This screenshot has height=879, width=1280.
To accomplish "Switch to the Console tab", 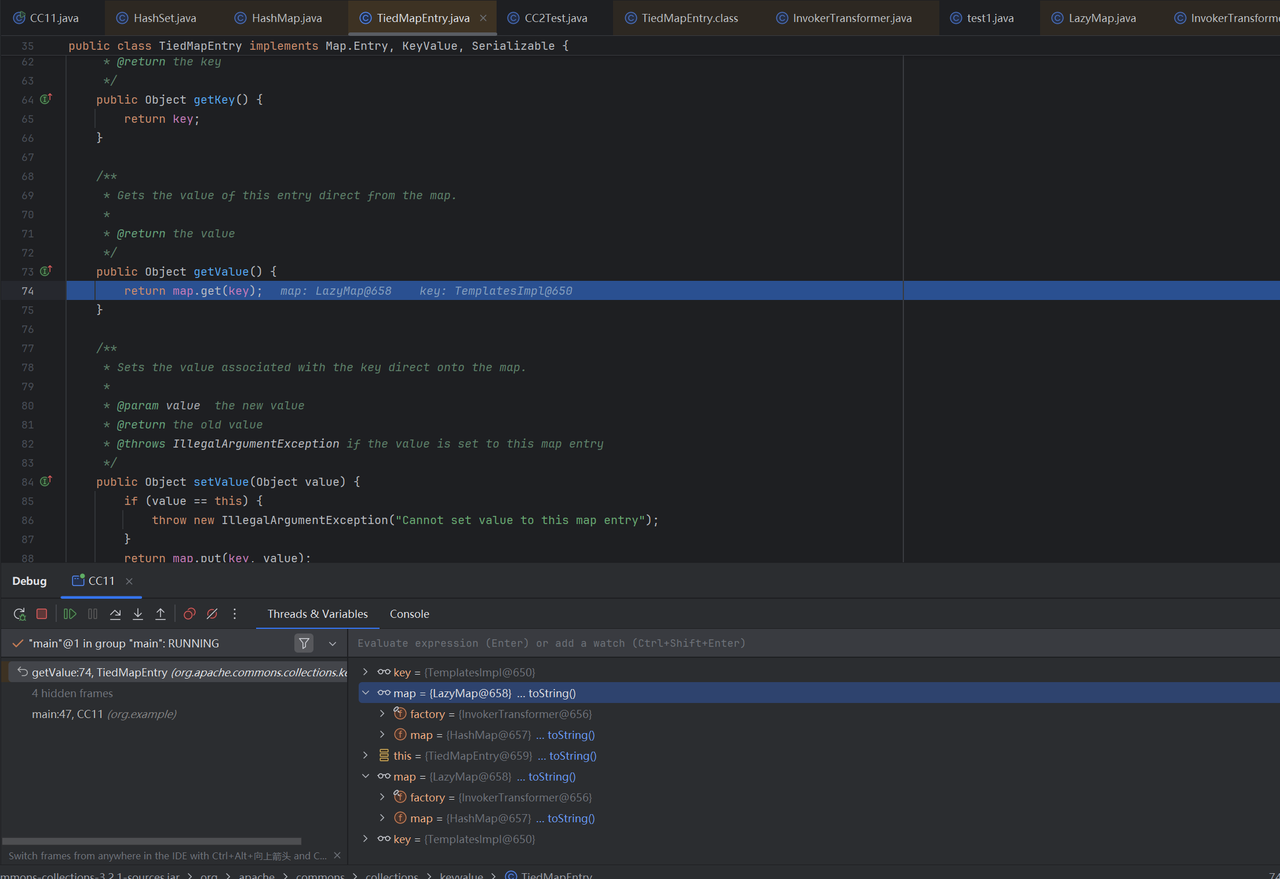I will pyautogui.click(x=409, y=614).
